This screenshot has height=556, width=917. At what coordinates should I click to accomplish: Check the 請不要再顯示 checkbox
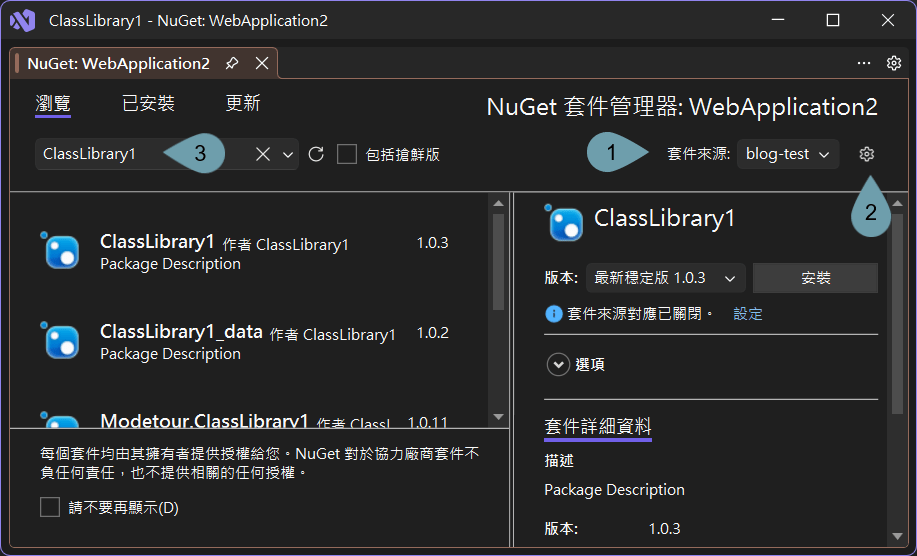50,507
